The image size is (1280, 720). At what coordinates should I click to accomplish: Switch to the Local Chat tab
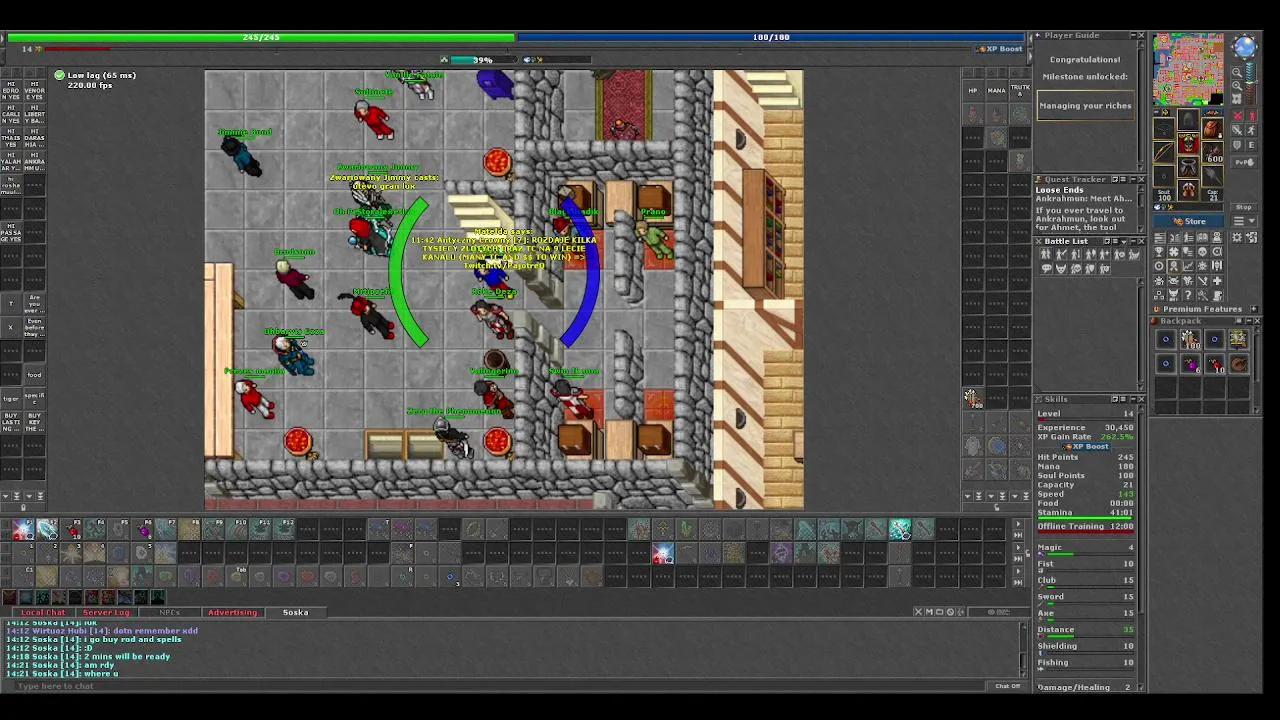pos(43,612)
